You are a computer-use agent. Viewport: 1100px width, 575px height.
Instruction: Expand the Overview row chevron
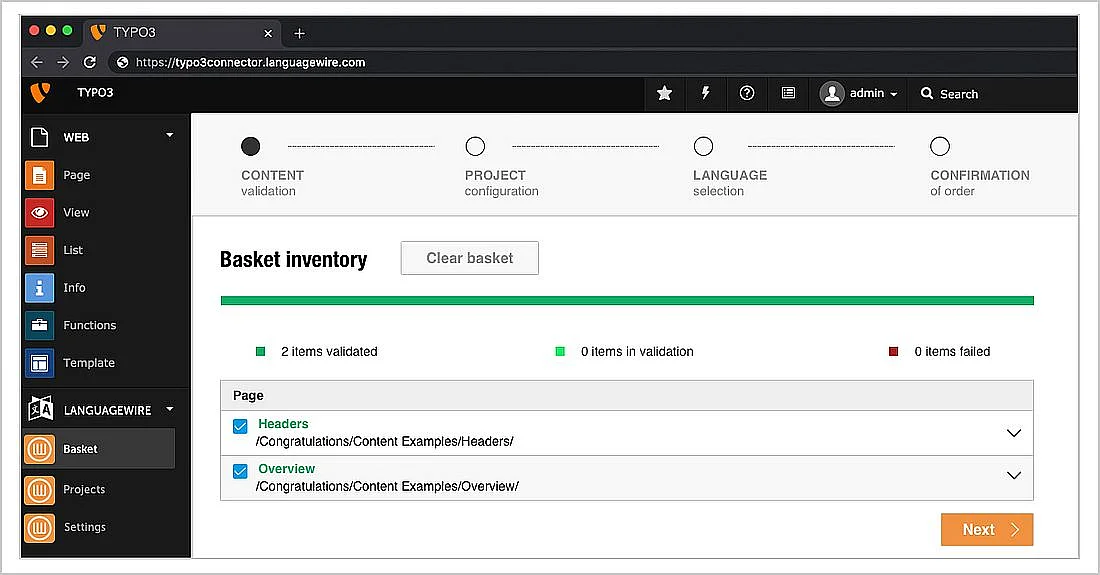pyautogui.click(x=1013, y=476)
